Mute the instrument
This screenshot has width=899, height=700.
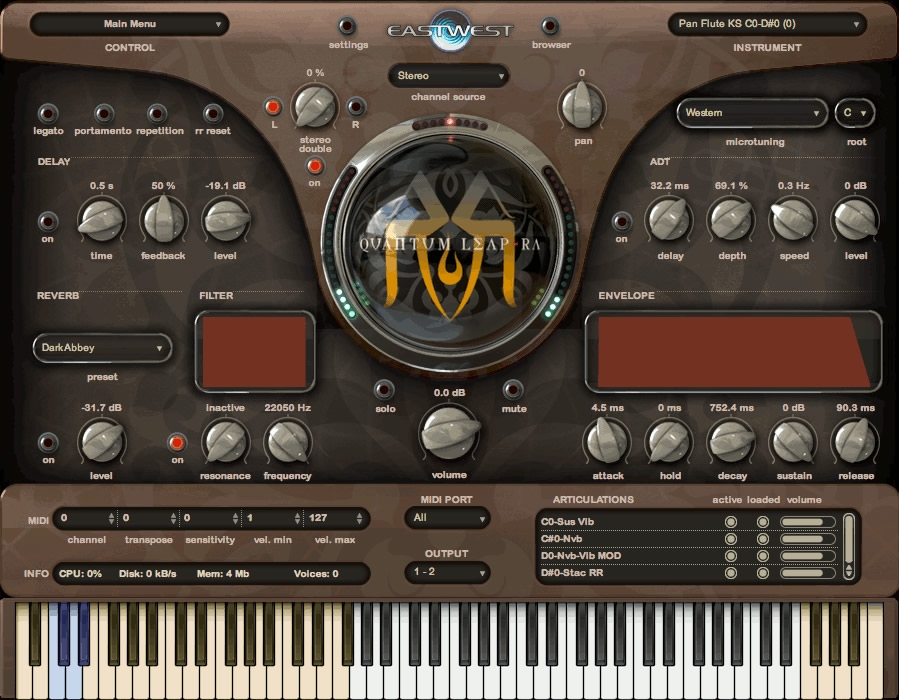pyautogui.click(x=513, y=390)
